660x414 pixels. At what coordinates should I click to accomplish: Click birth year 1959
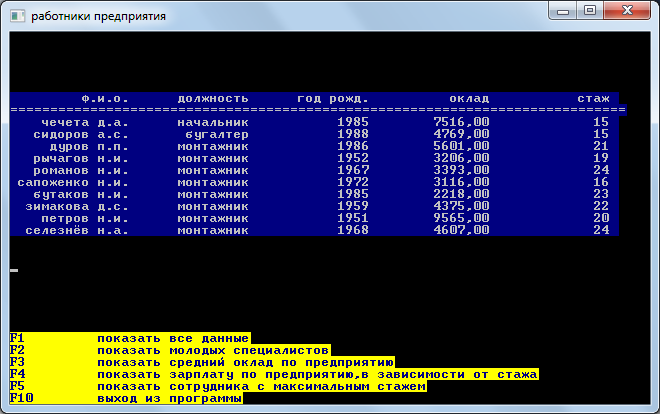pyautogui.click(x=353, y=206)
